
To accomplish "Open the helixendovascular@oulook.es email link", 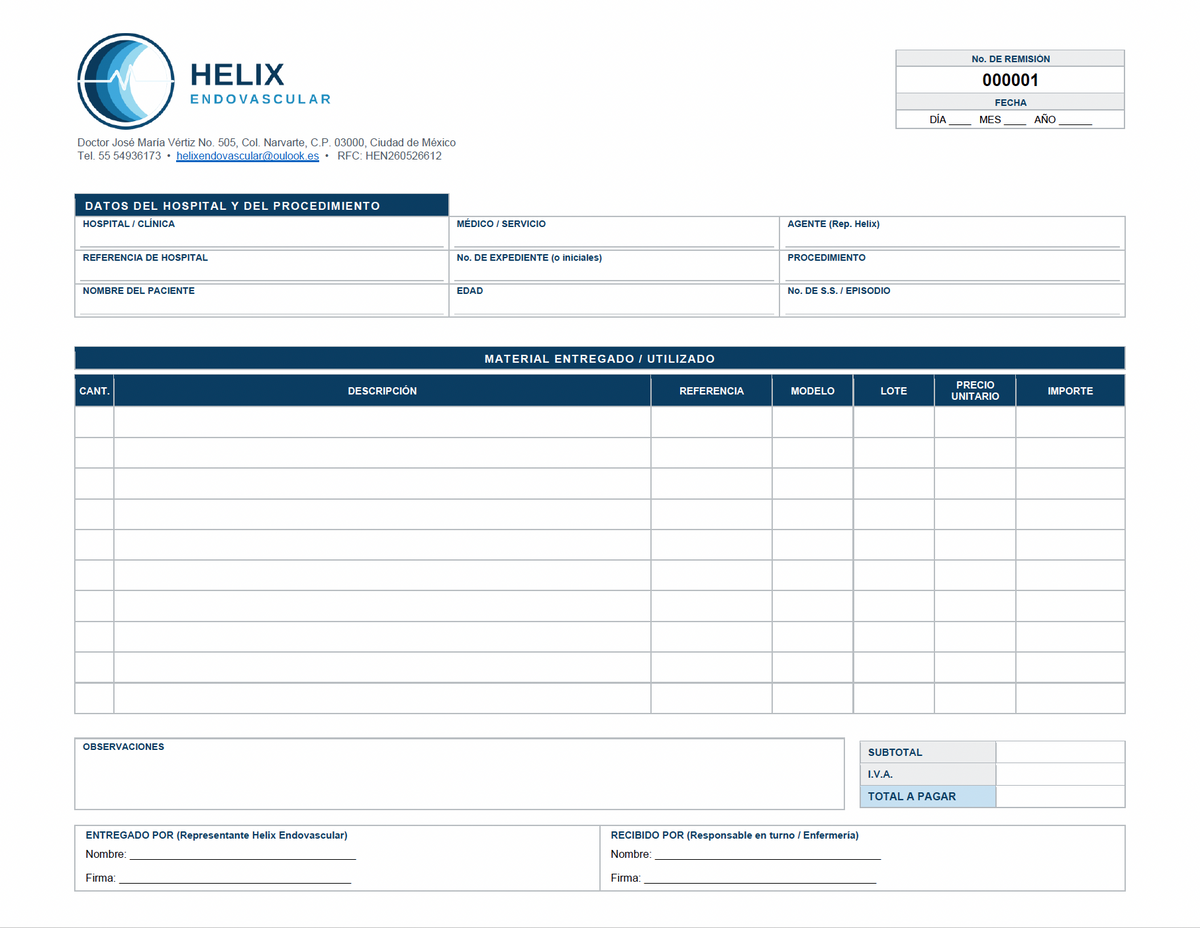I will tap(247, 156).
